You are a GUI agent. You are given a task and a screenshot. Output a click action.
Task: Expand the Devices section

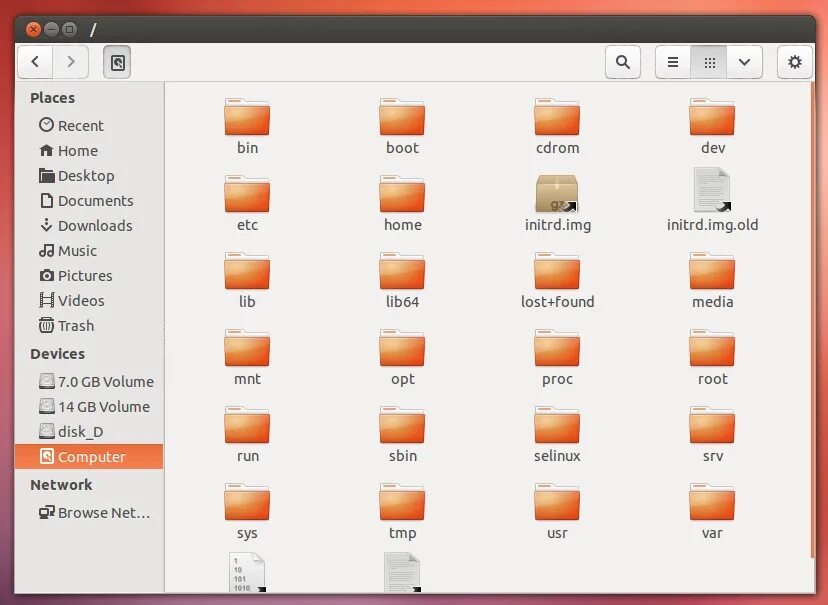[57, 353]
